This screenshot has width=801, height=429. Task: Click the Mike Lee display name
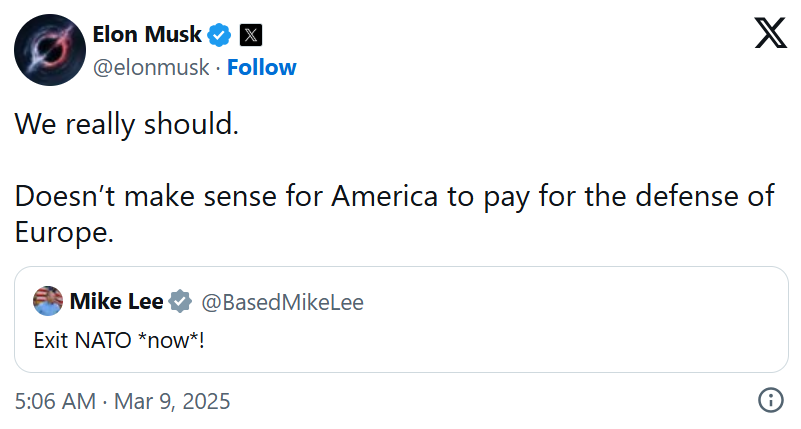116,300
